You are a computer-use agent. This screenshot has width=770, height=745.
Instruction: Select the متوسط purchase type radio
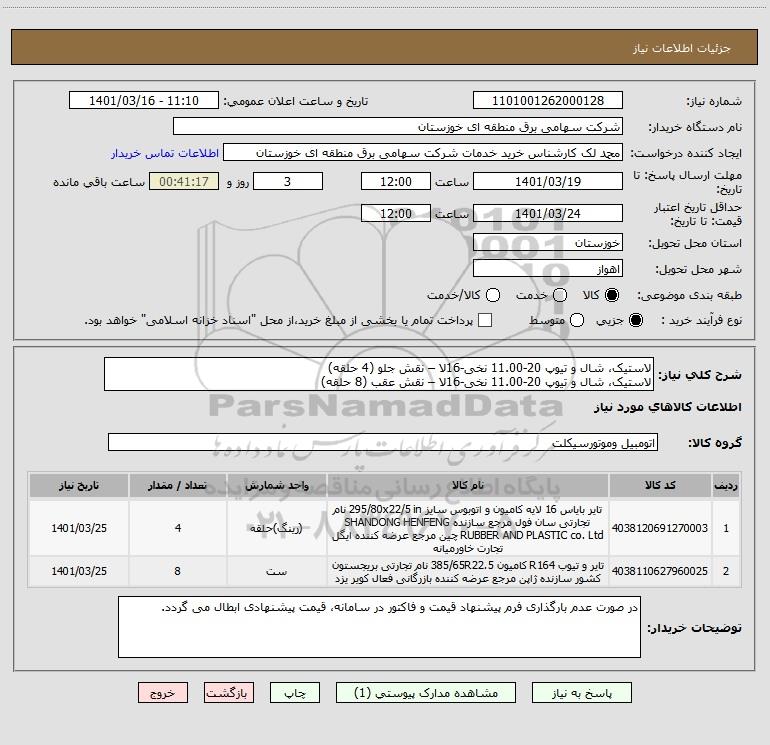pos(577,320)
